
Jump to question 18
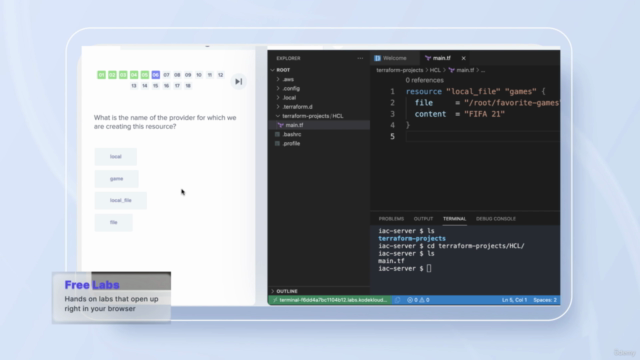[x=188, y=86]
